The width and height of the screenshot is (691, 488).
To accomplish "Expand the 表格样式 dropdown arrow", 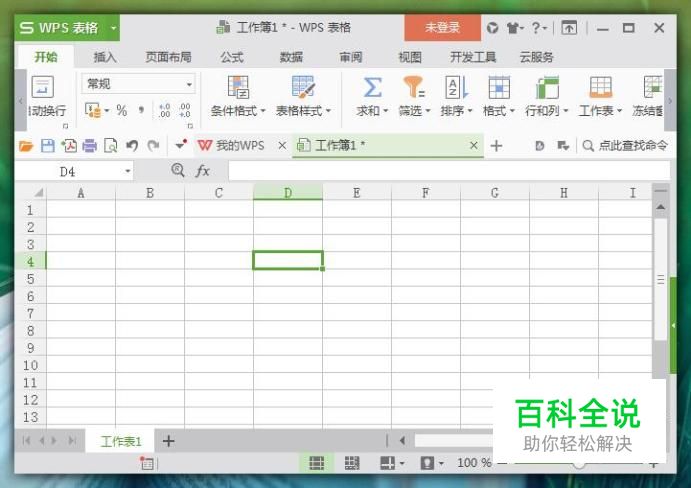I will pos(328,111).
